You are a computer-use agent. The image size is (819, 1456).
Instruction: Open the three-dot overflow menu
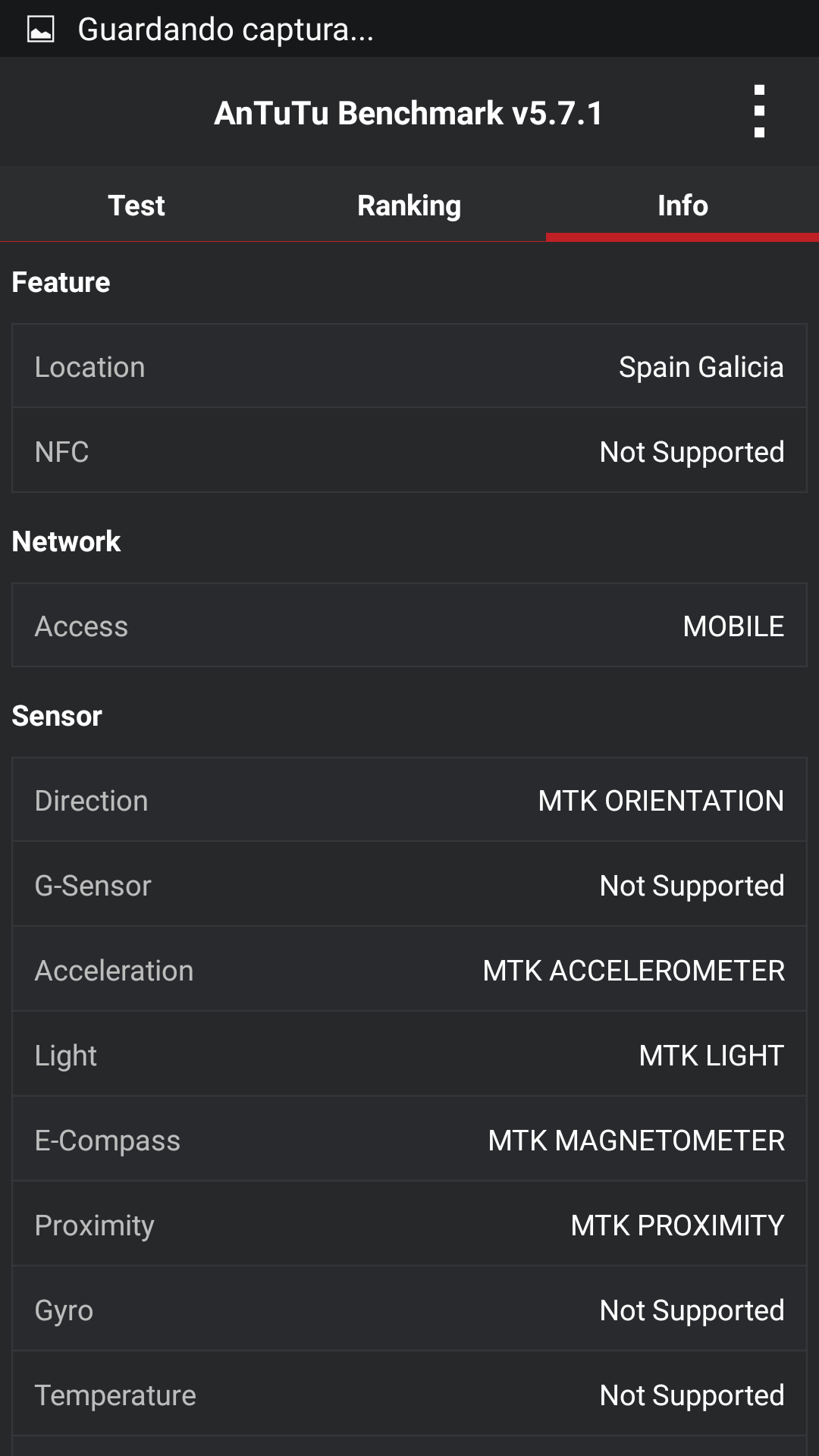coord(759,112)
